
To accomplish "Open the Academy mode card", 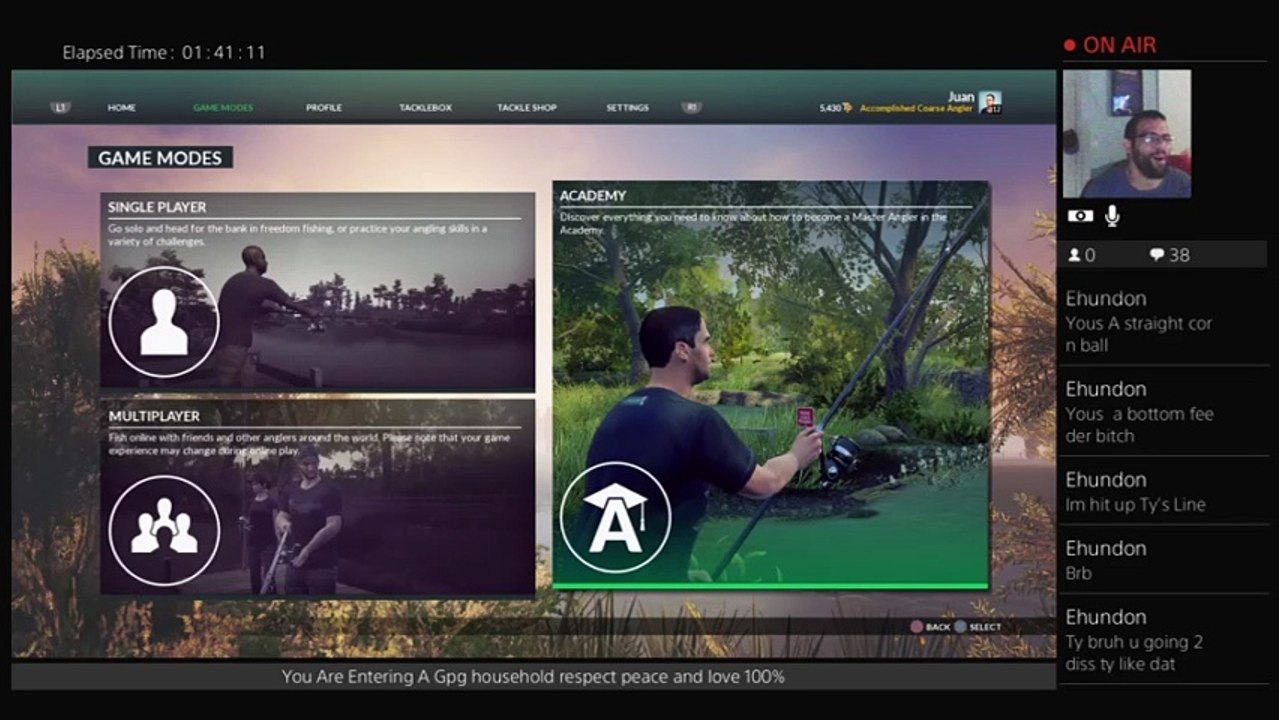I will [x=771, y=385].
